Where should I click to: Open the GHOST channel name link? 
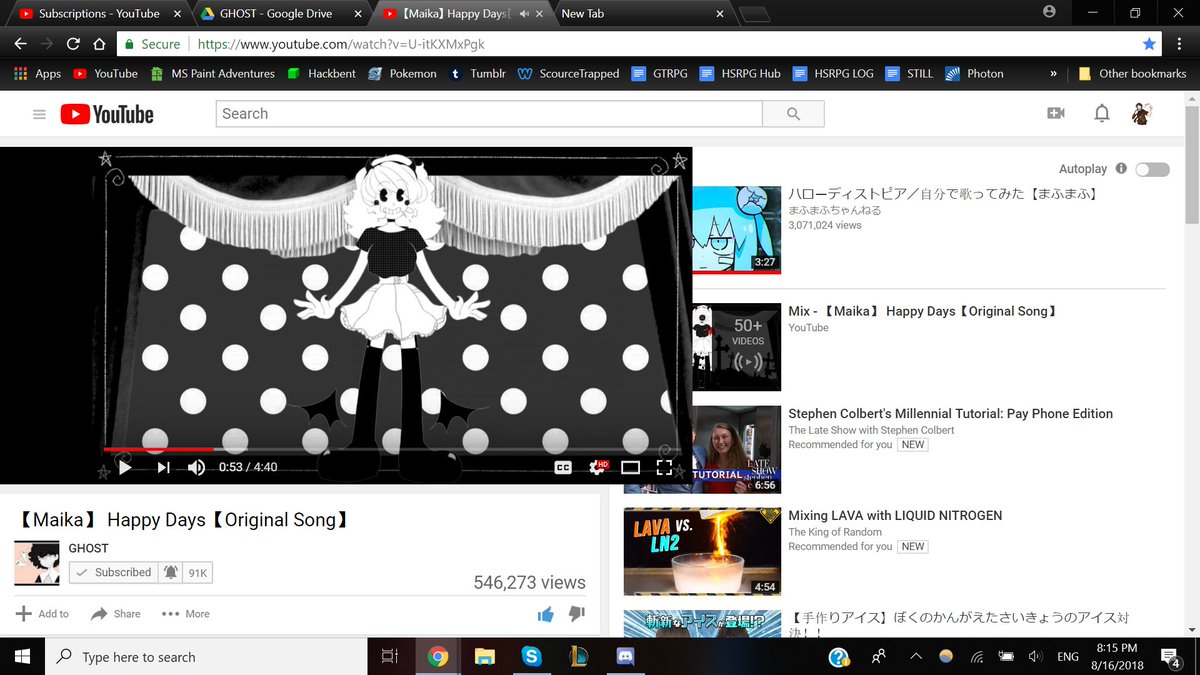tap(88, 548)
